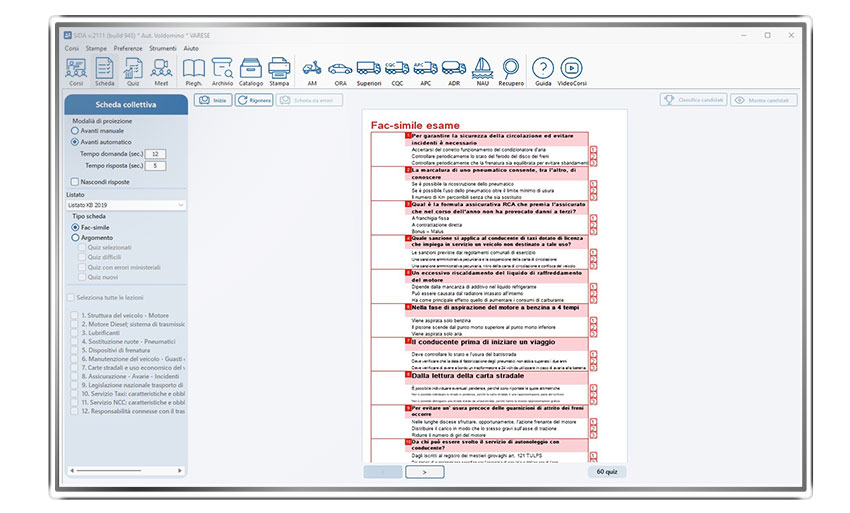Screen dimensions: 850x513
Task: Choose the Argomento radio option
Action: coord(75,238)
